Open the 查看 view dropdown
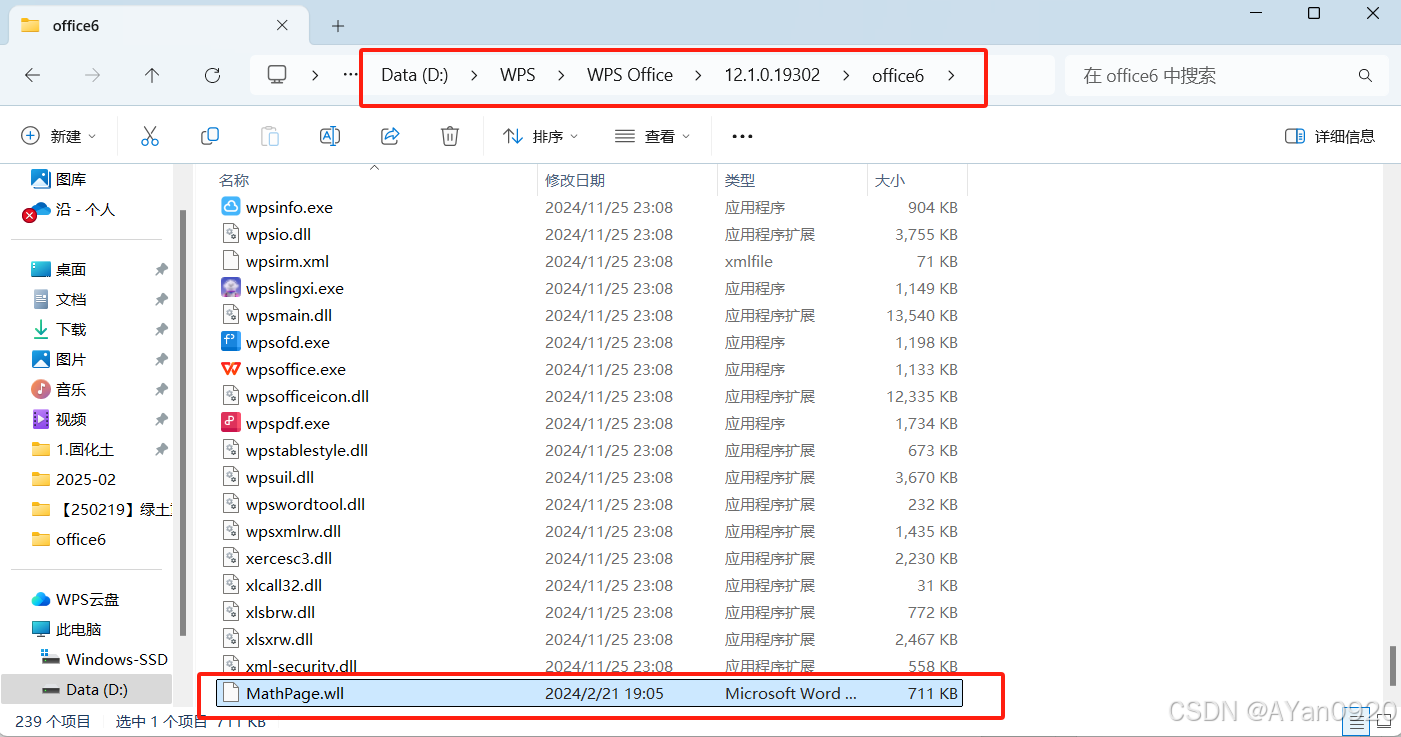The height and width of the screenshot is (737, 1401). [653, 136]
